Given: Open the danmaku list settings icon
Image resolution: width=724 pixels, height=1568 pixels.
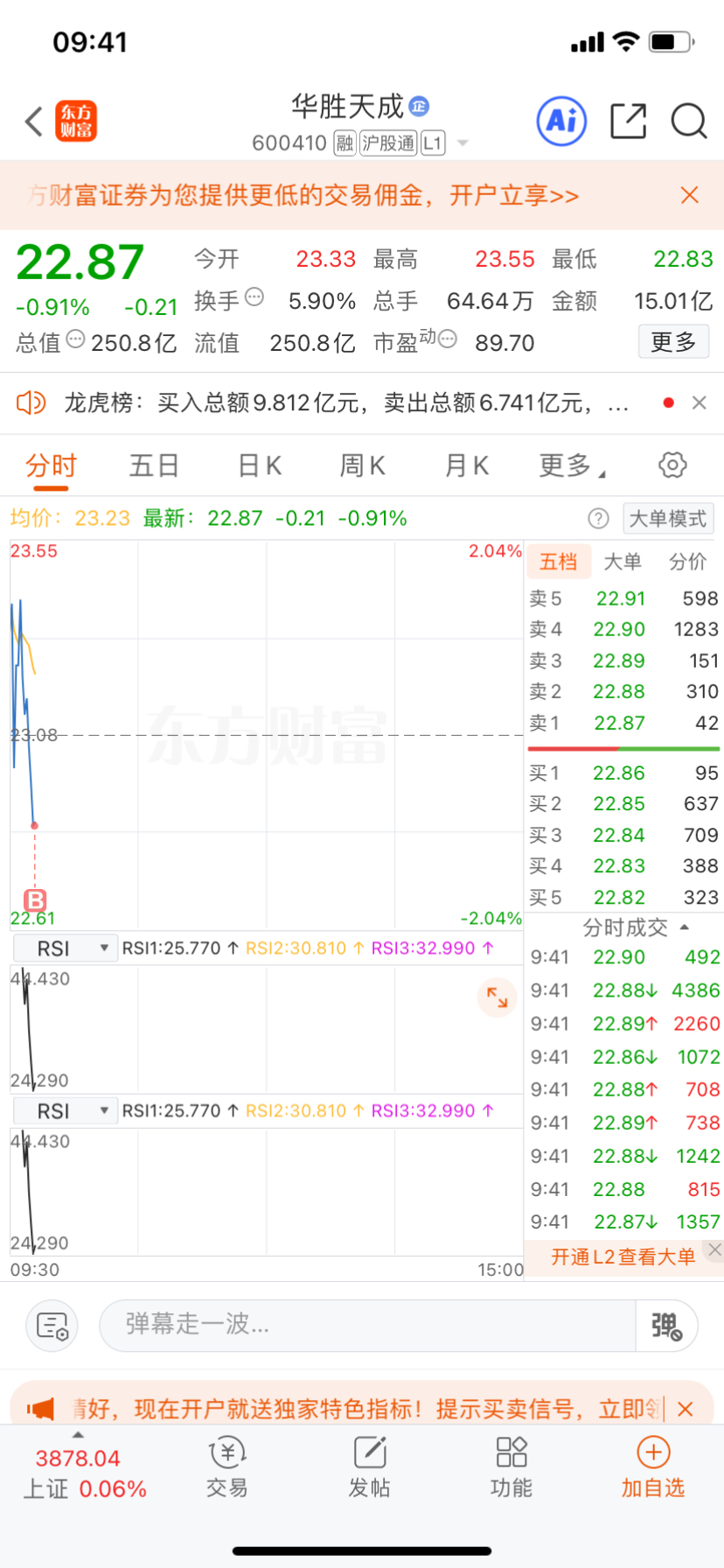Looking at the screenshot, I should pos(52,1326).
